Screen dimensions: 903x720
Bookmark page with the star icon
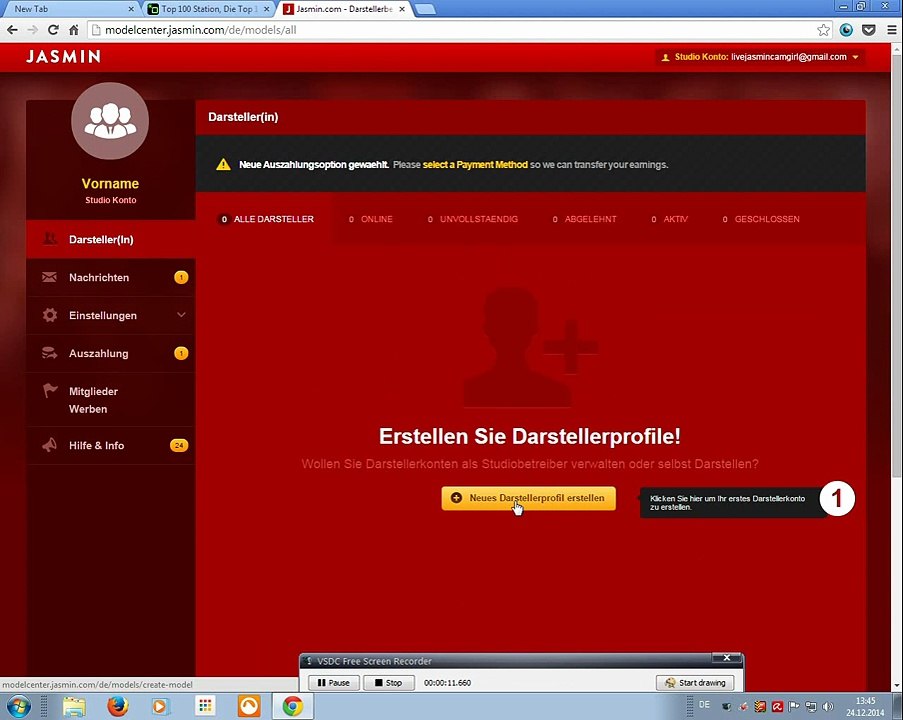point(824,30)
